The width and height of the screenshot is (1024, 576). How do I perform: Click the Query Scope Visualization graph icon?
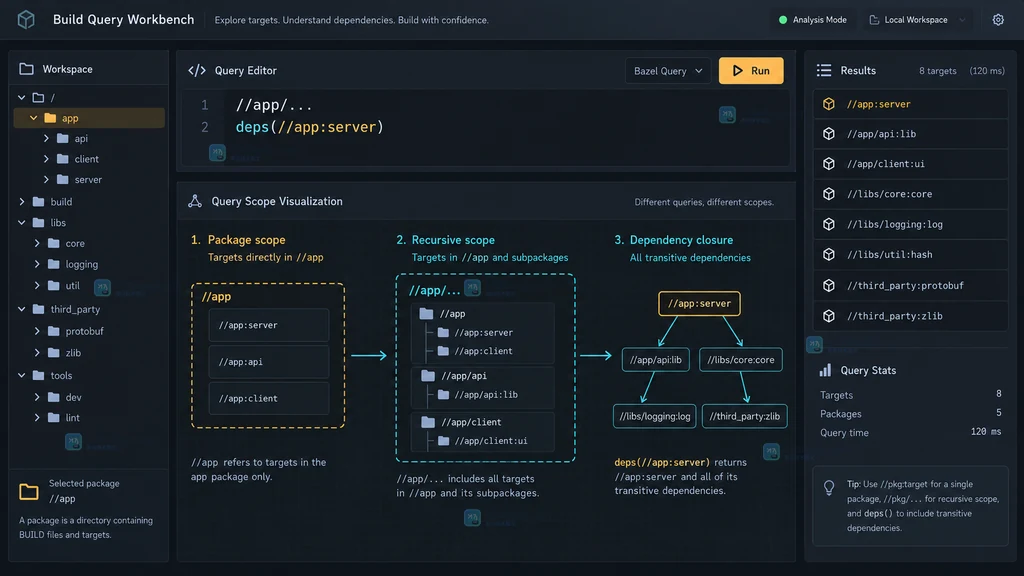point(195,201)
